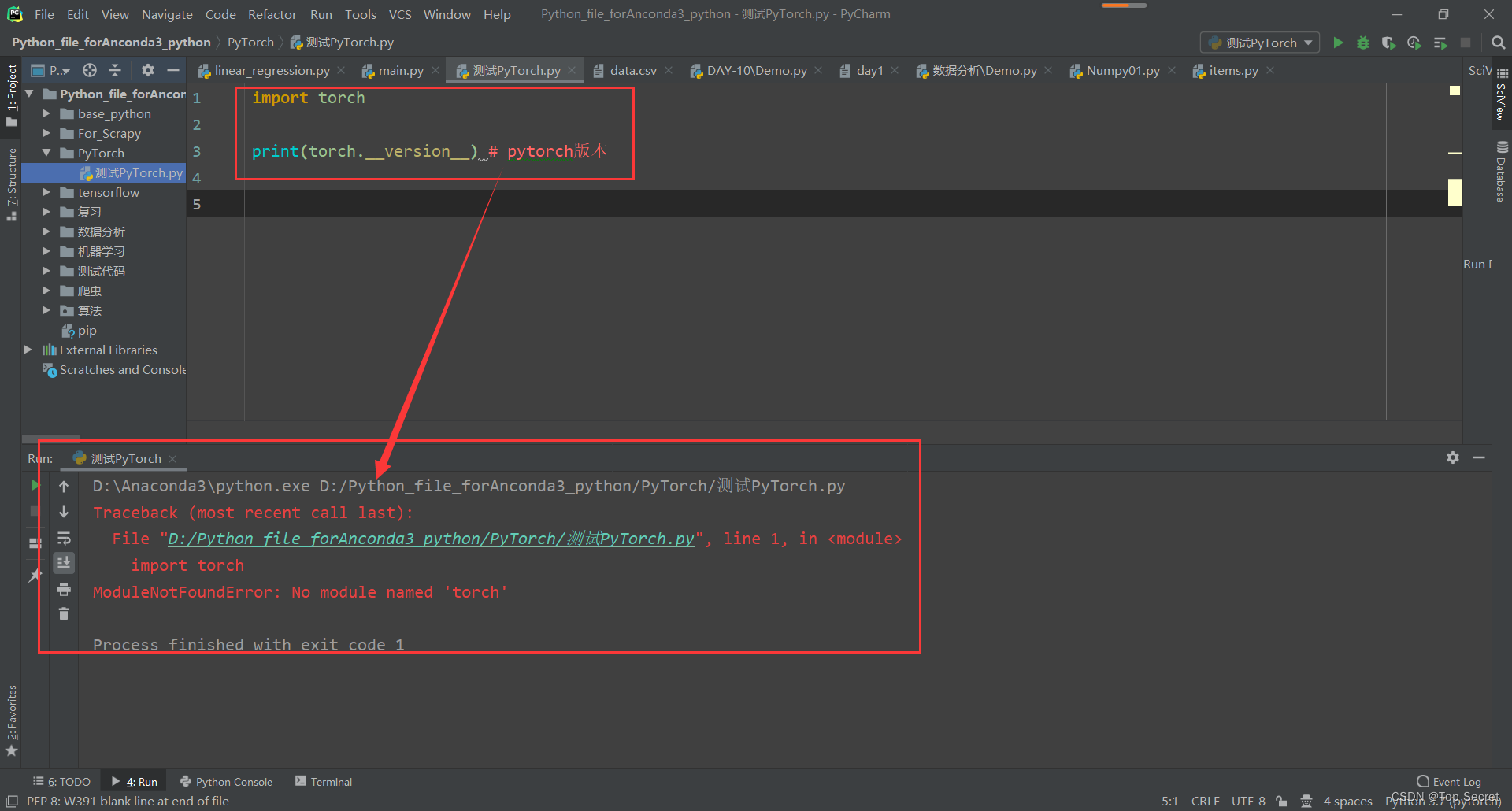
Task: Start debugging with the bug icon
Action: coord(1363,43)
